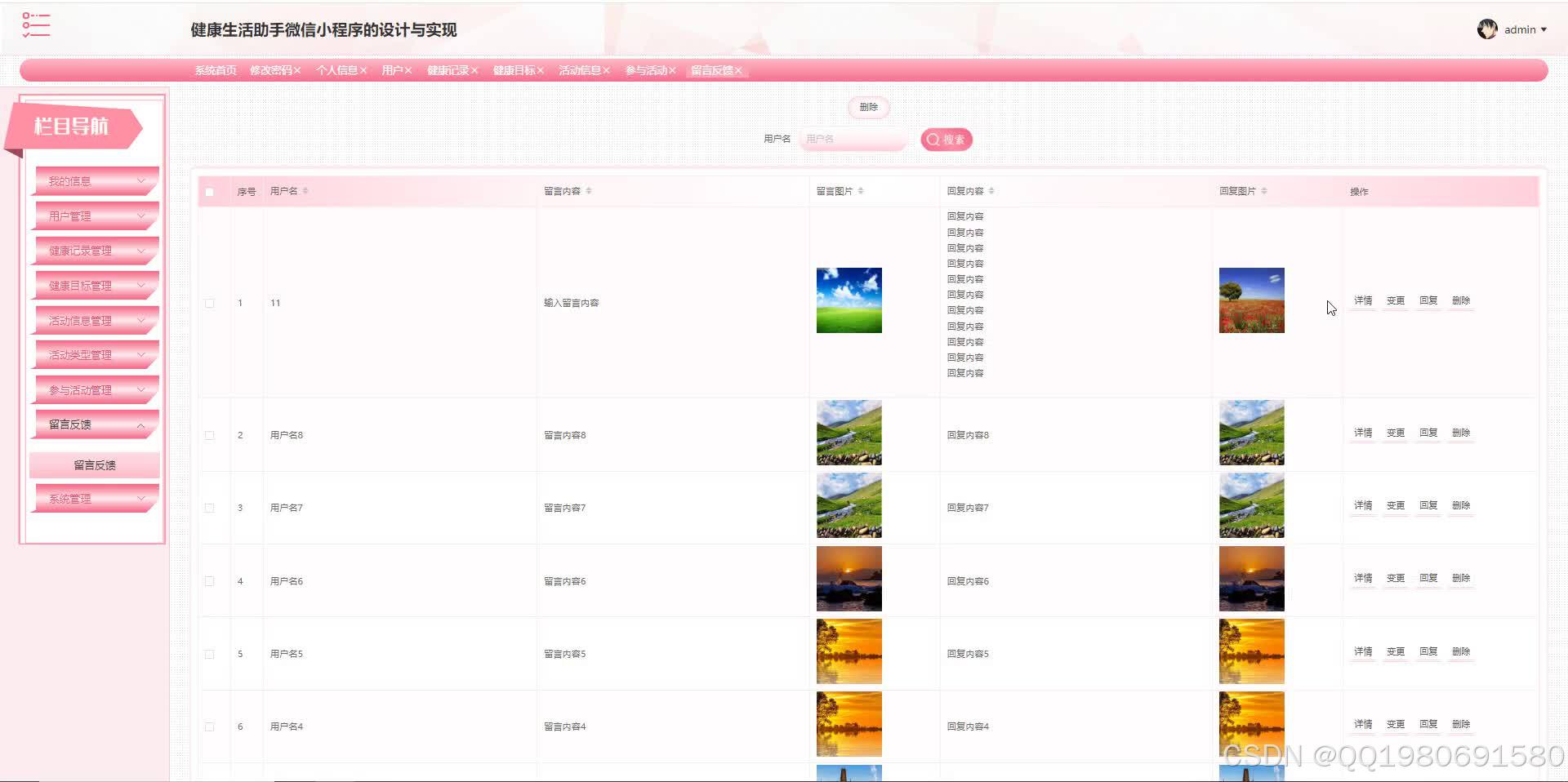Open the navigation list icon at top left

tap(34, 25)
